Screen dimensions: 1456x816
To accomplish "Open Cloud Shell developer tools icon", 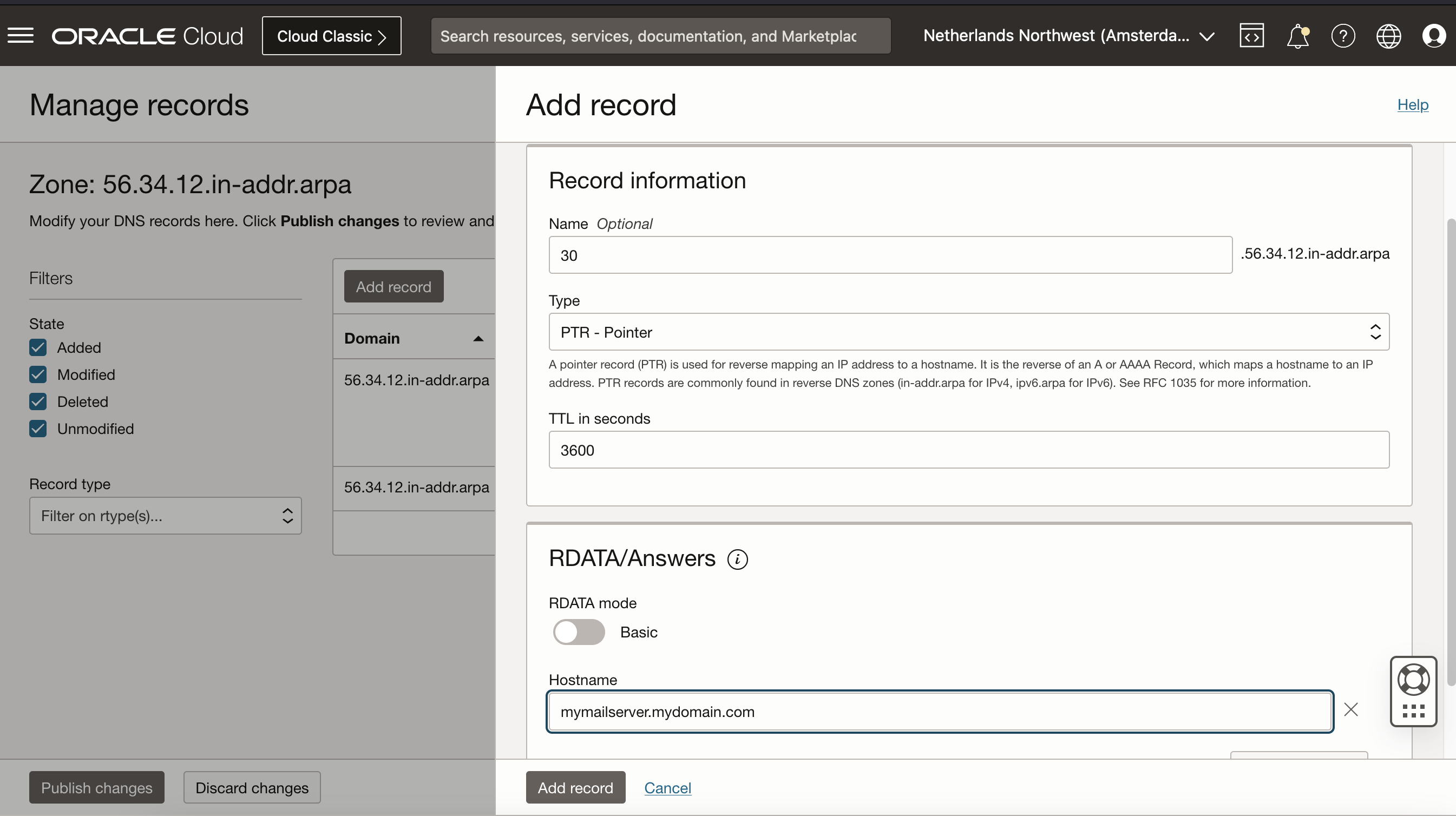I will [1251, 36].
